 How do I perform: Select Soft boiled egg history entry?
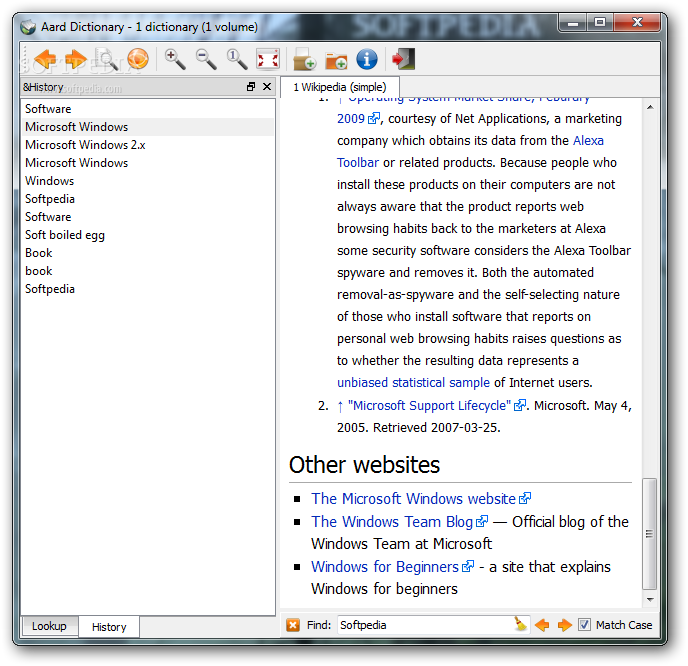click(x=147, y=235)
